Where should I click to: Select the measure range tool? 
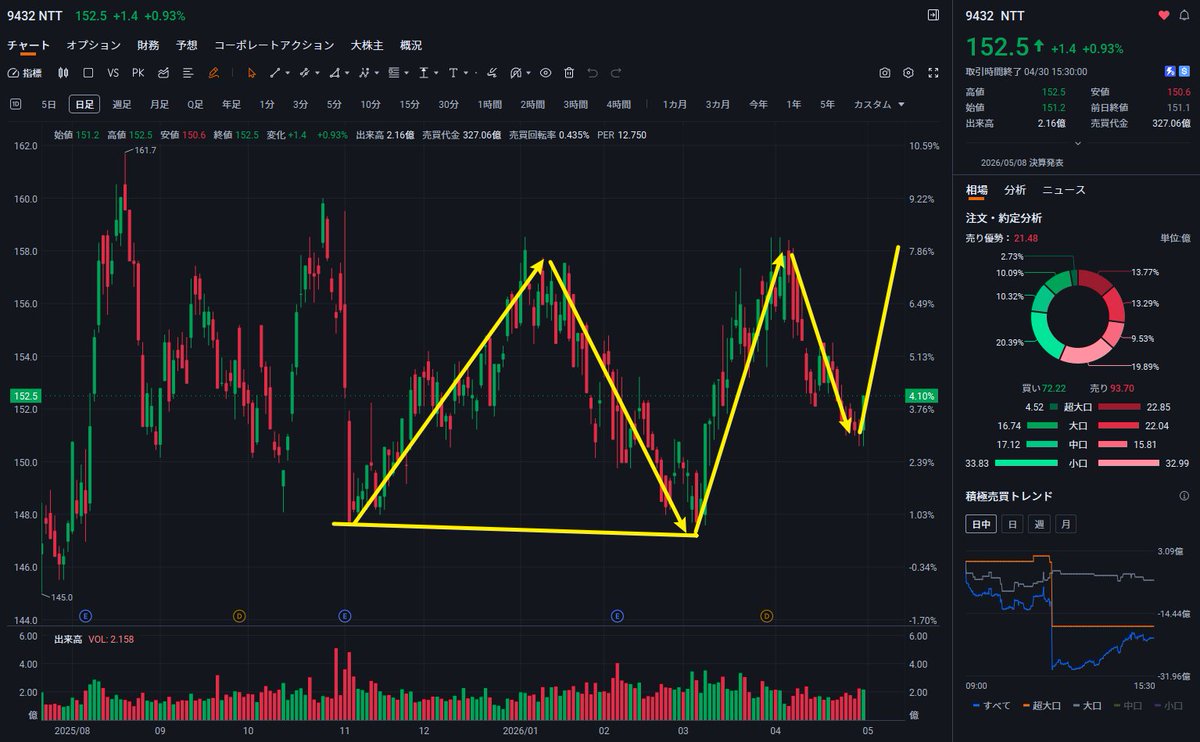pyautogui.click(x=423, y=73)
